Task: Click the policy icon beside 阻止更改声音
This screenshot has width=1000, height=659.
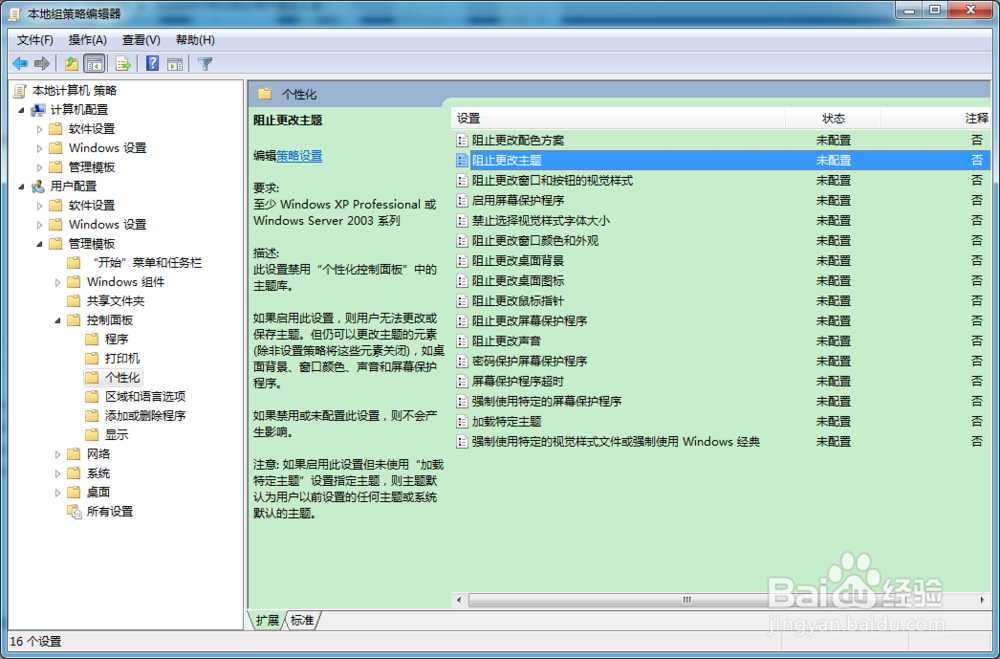Action: tap(462, 341)
